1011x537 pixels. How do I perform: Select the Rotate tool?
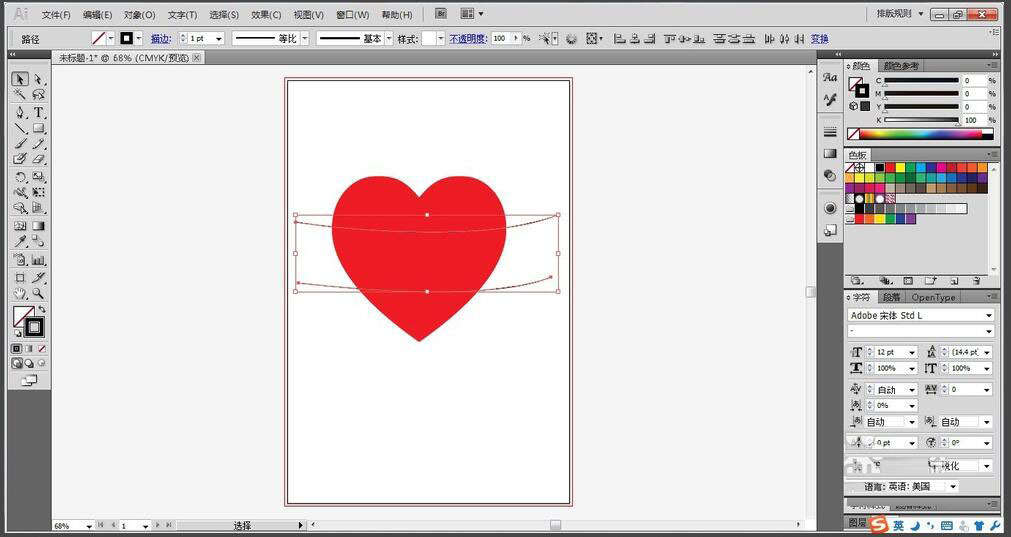pyautogui.click(x=20, y=177)
